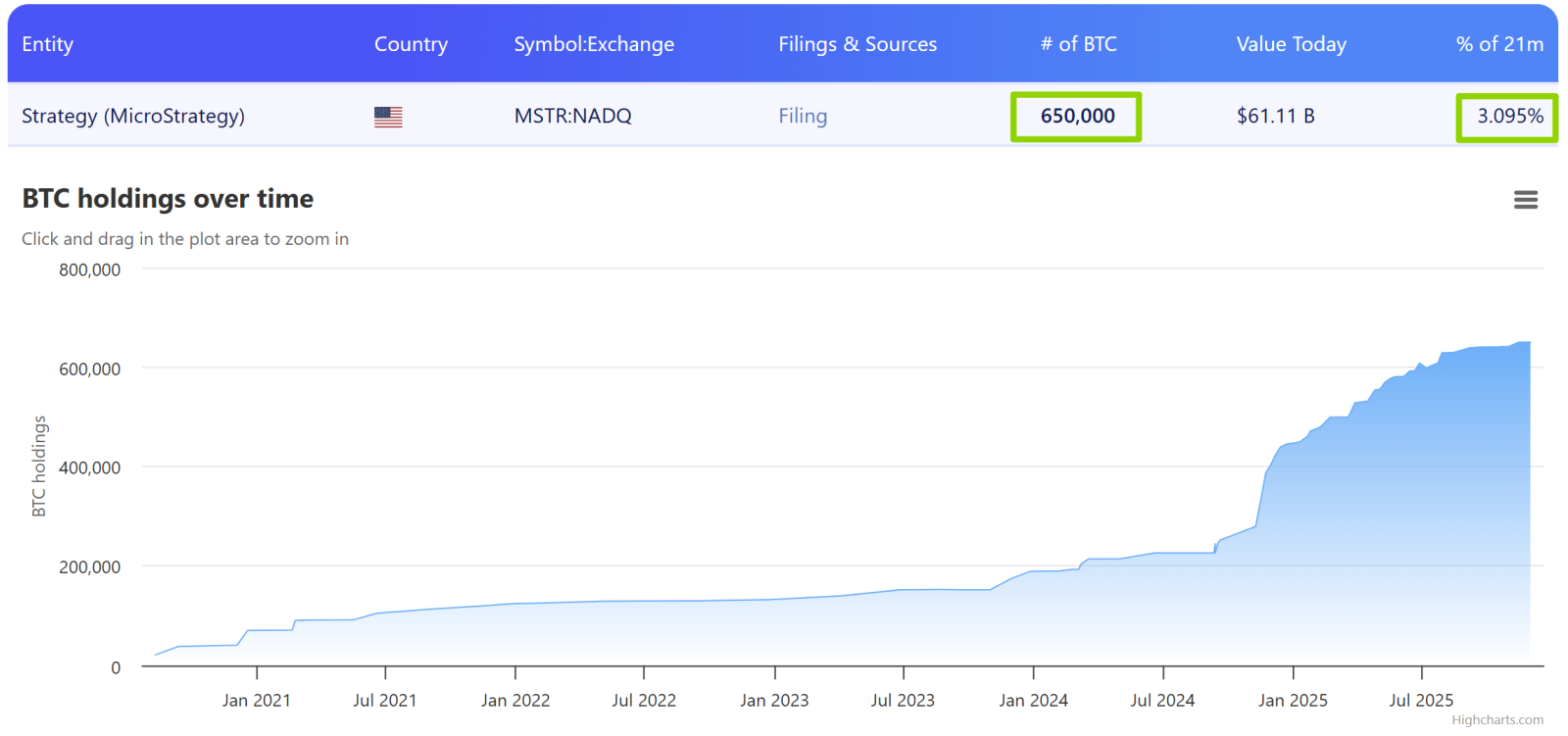Viewport: 1568px width, 736px height.
Task: Click the MSTR:NADQ ticker symbol
Action: click(x=572, y=116)
